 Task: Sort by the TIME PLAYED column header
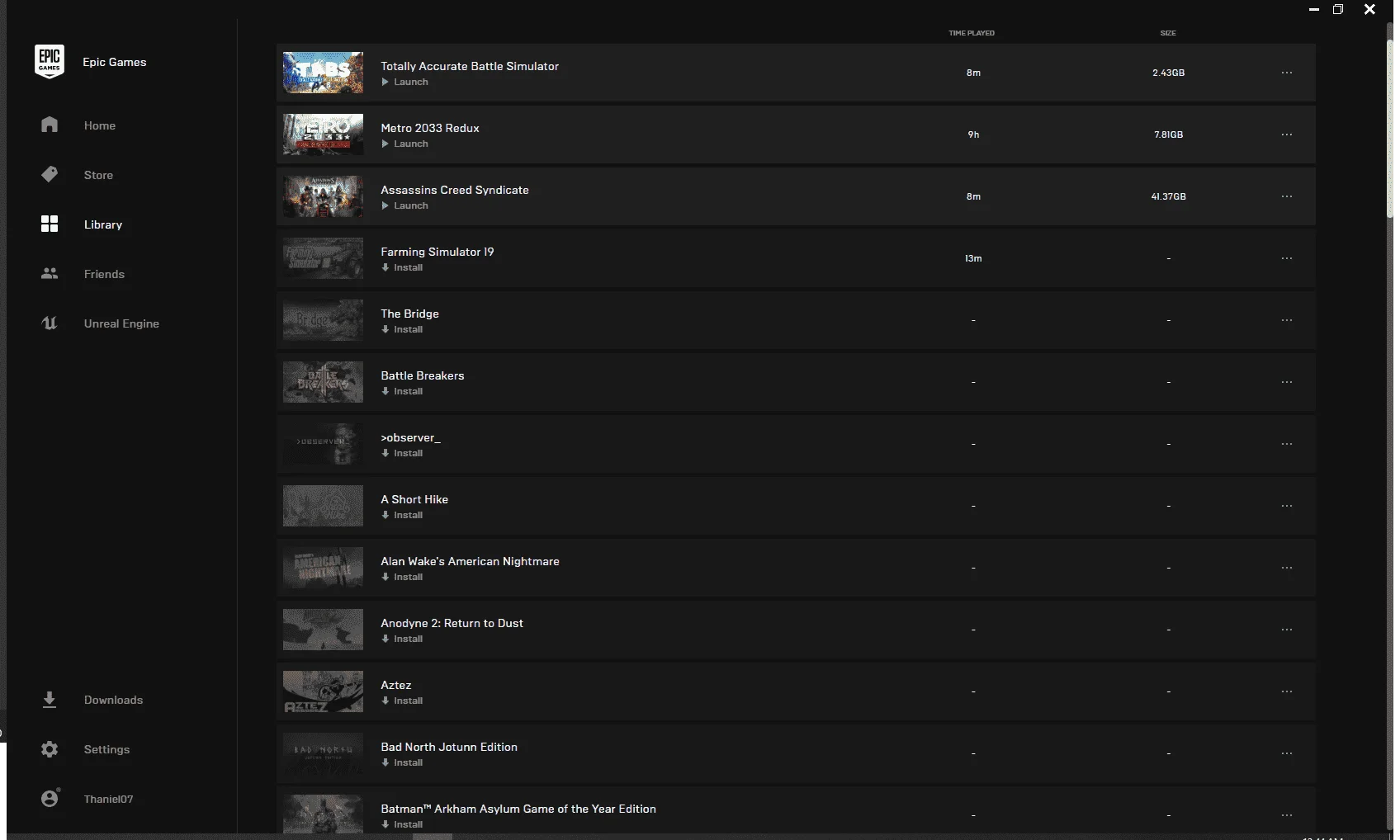(972, 33)
